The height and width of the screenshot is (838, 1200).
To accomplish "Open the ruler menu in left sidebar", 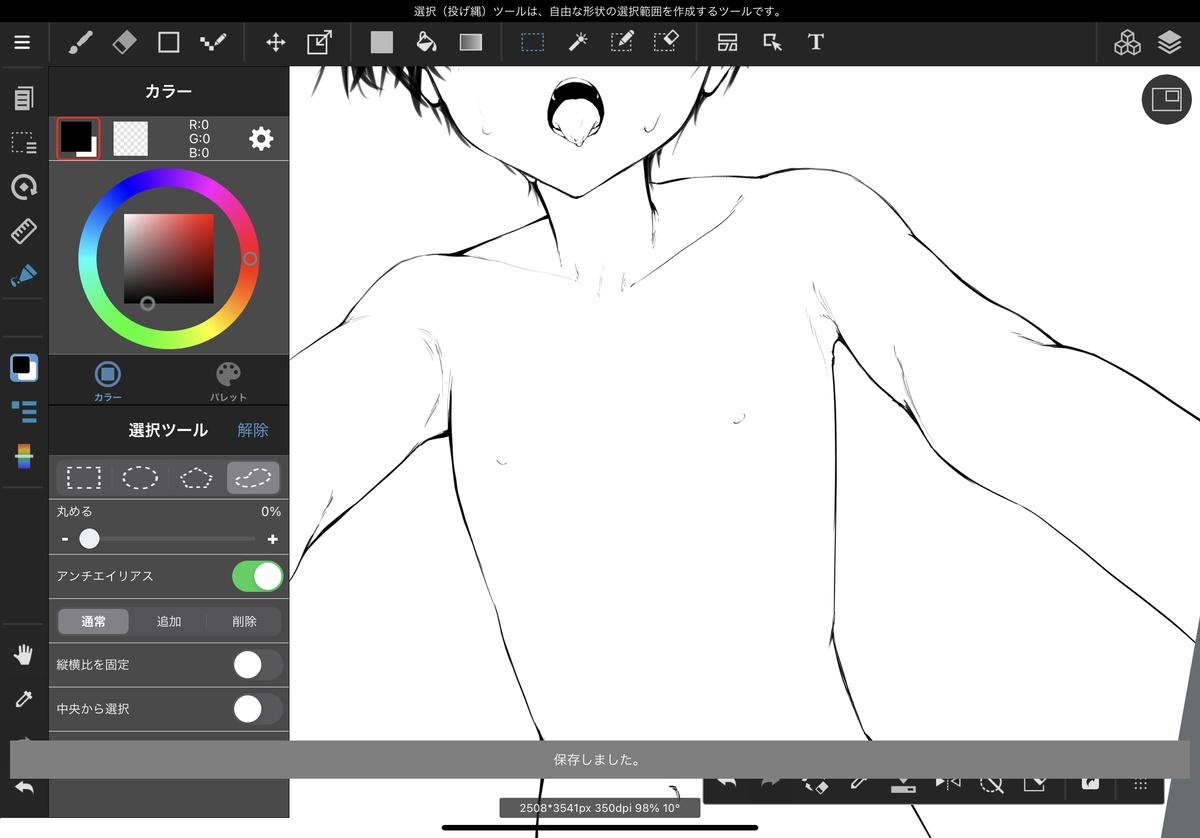I will [x=23, y=232].
